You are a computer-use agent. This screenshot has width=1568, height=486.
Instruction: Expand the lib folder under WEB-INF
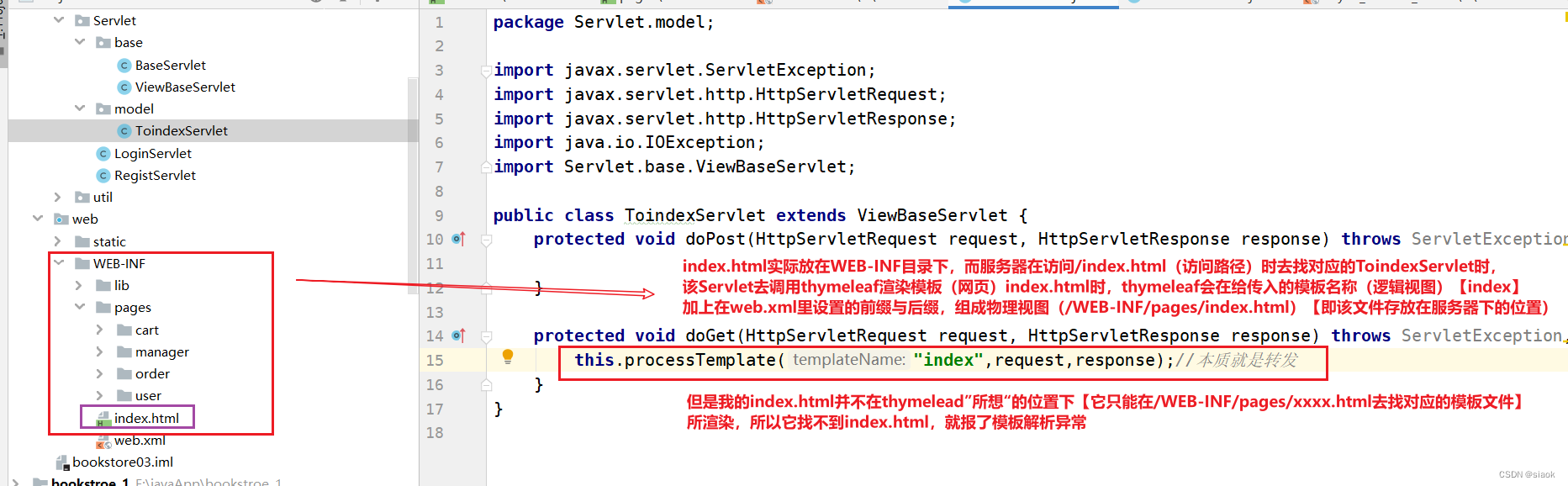78,285
